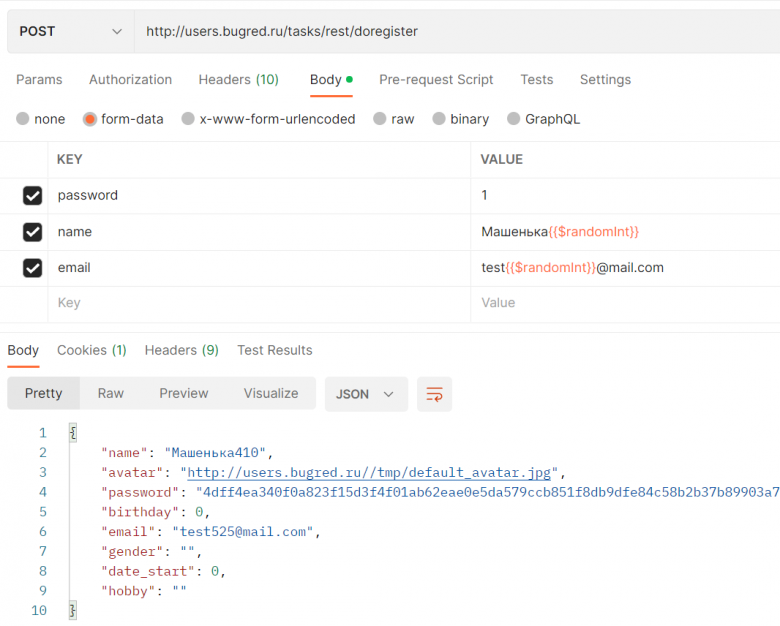Viewport: 780px width, 626px height.
Task: Click the request URL field
Action: [x=457, y=31]
